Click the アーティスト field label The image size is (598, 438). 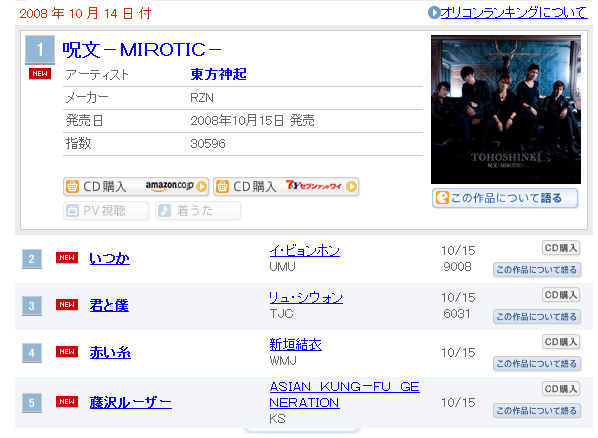(x=97, y=74)
